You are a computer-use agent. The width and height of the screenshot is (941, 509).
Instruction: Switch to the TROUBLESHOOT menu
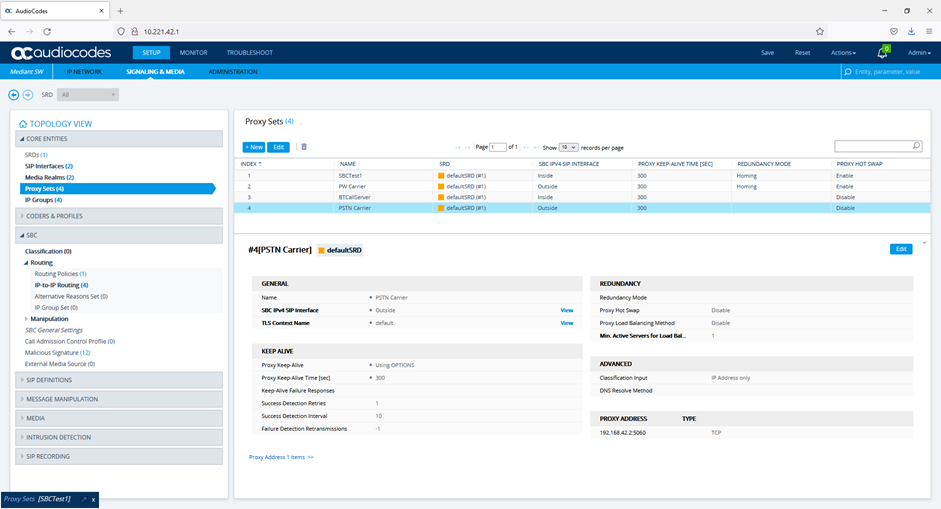pos(250,53)
